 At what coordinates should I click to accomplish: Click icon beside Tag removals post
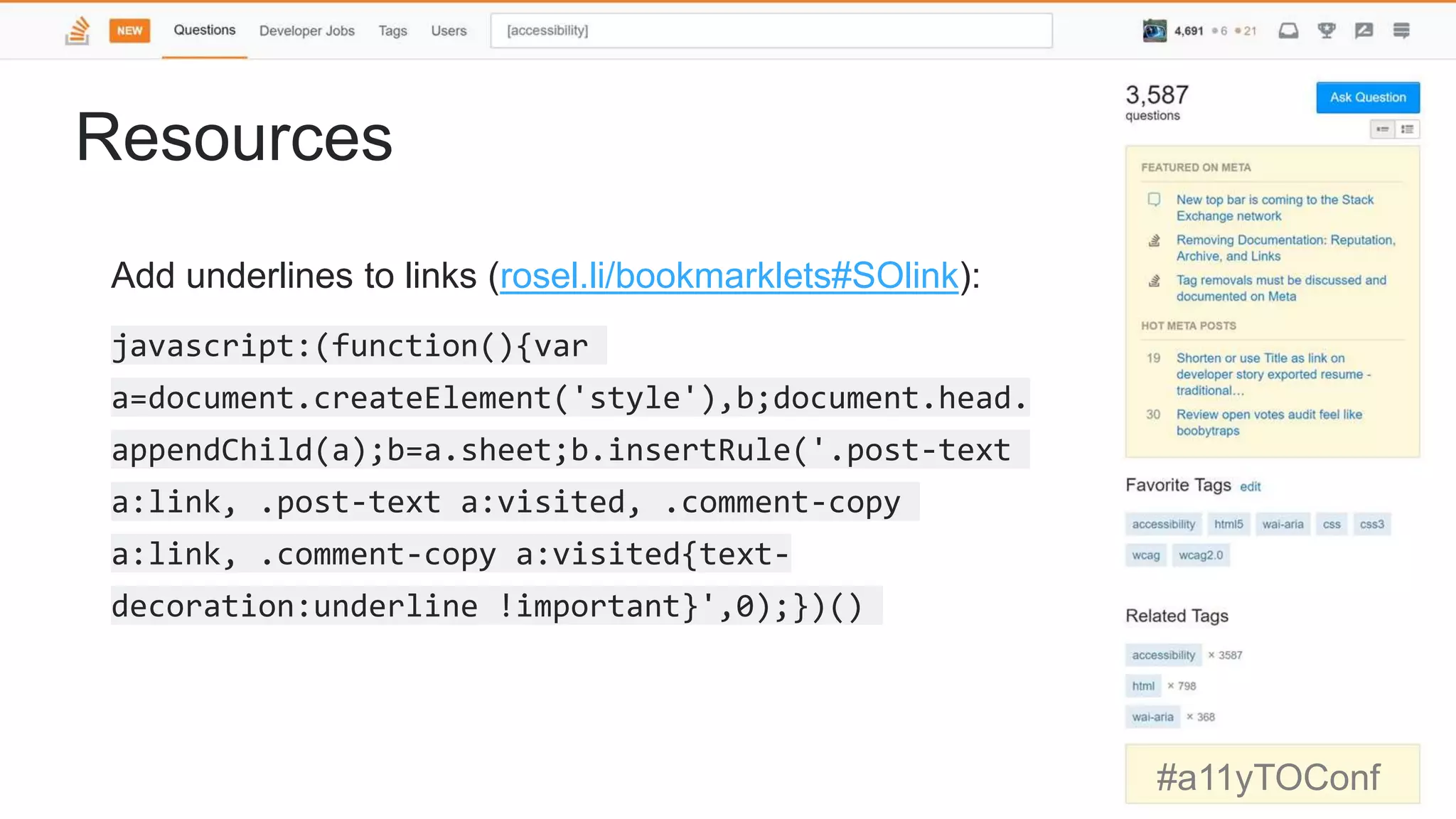tap(1155, 282)
